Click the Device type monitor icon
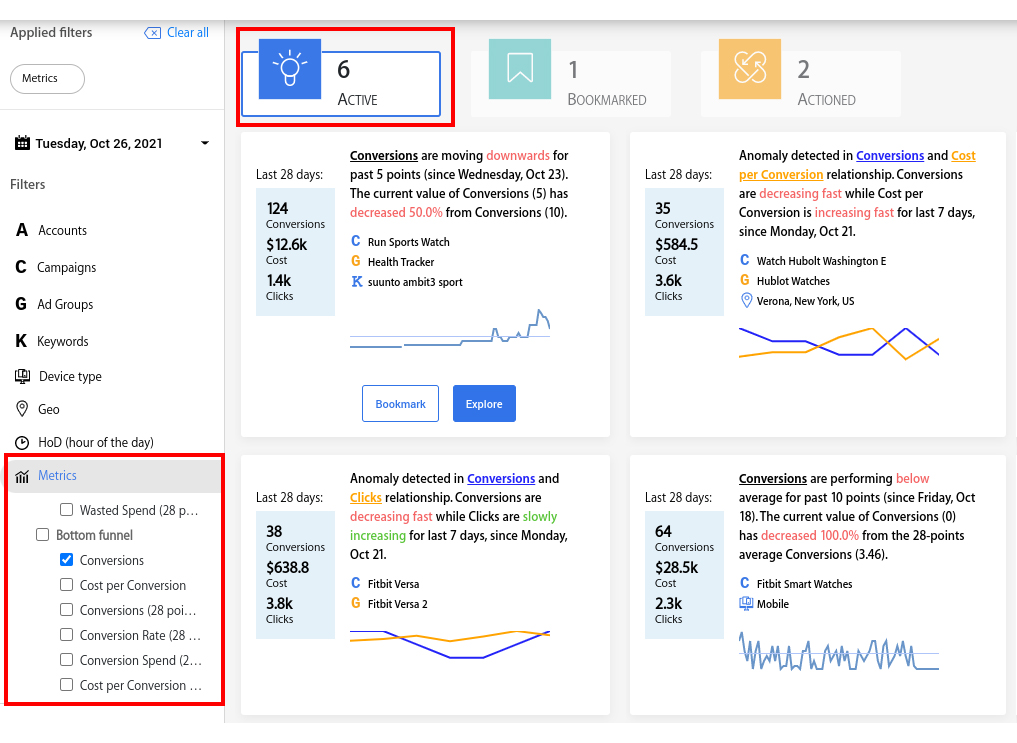 (x=23, y=376)
